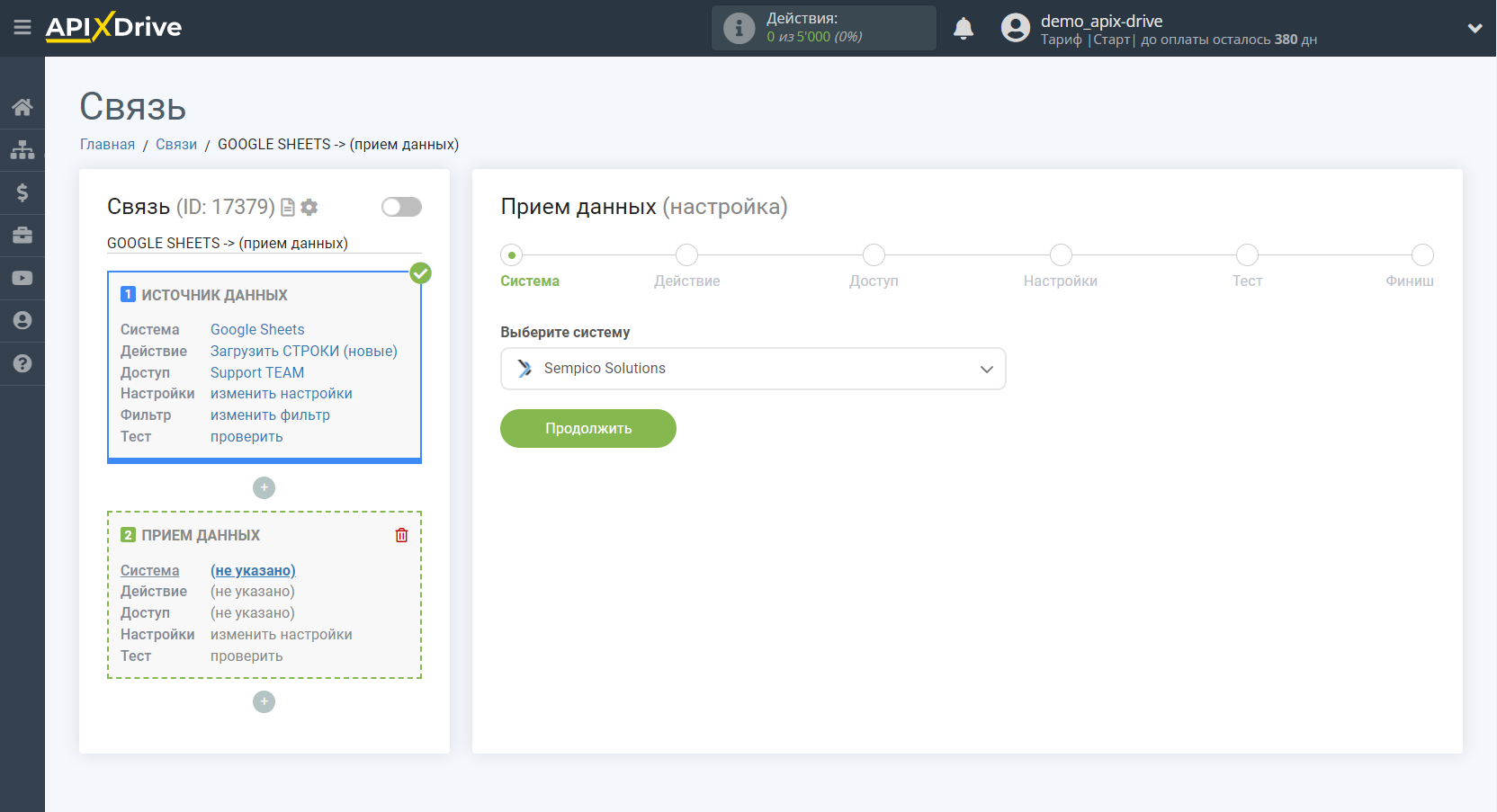This screenshot has height=812, width=1497.
Task: Click проверить in the receiving block
Action: [247, 656]
